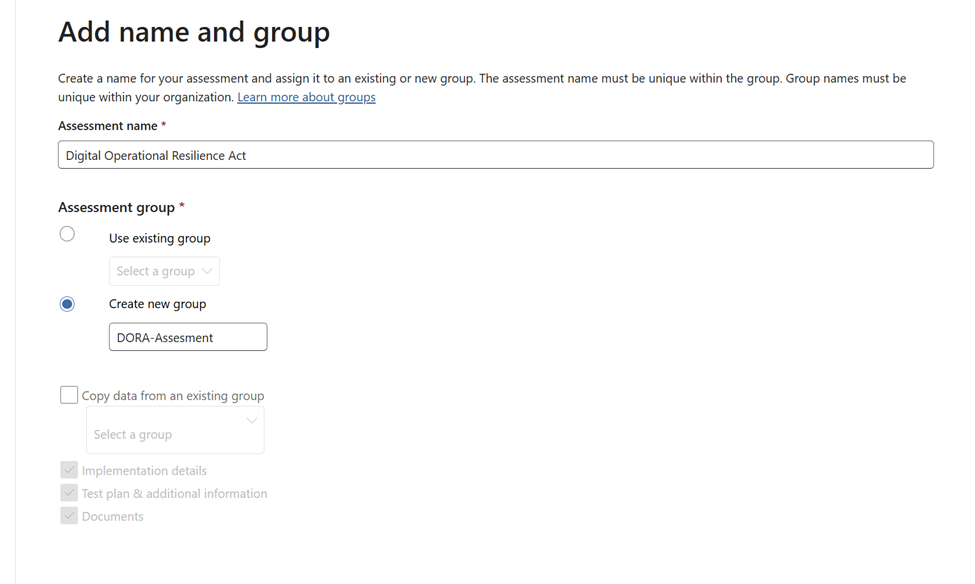
Task: Click the Assessment name text field
Action: [495, 155]
